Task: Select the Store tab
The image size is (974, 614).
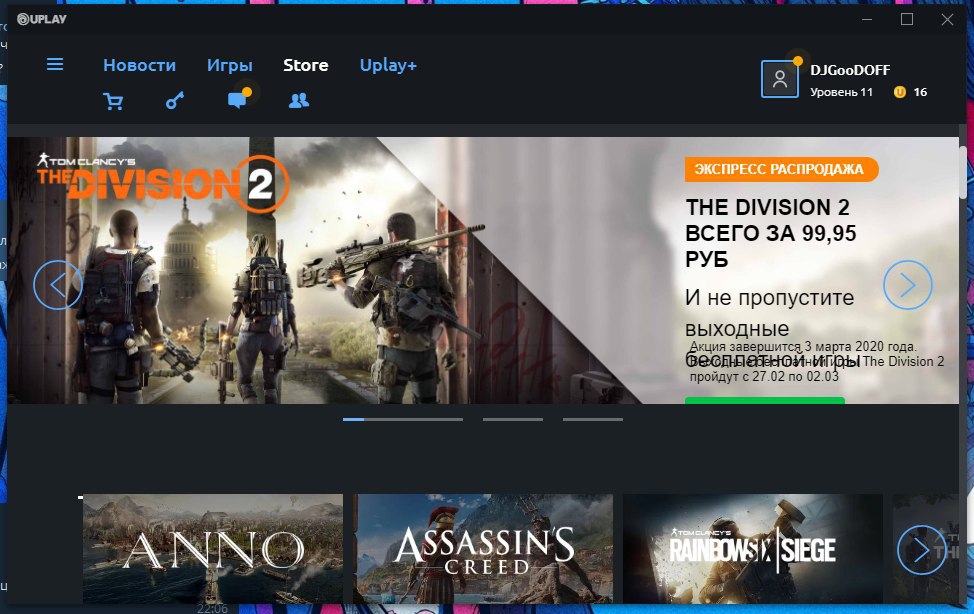Action: [x=306, y=65]
